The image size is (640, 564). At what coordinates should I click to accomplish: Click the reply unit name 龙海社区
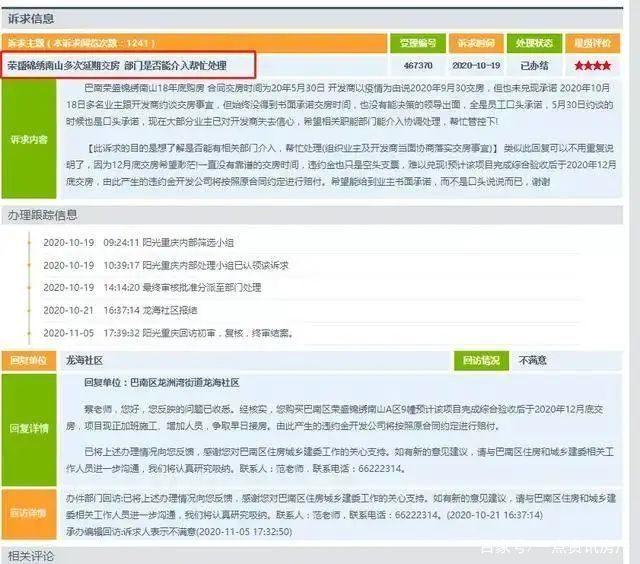pos(84,361)
